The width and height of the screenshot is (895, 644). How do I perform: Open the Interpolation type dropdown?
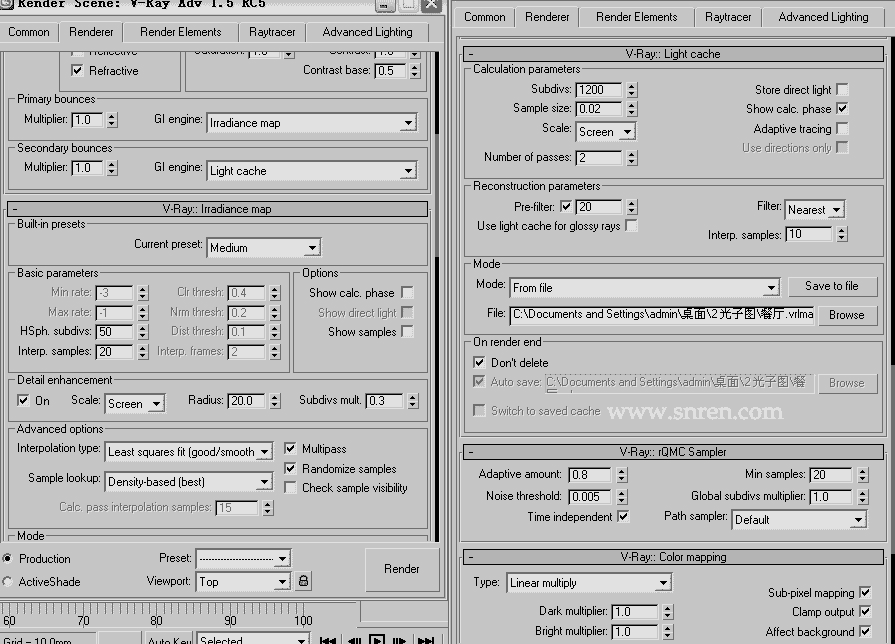pyautogui.click(x=189, y=452)
